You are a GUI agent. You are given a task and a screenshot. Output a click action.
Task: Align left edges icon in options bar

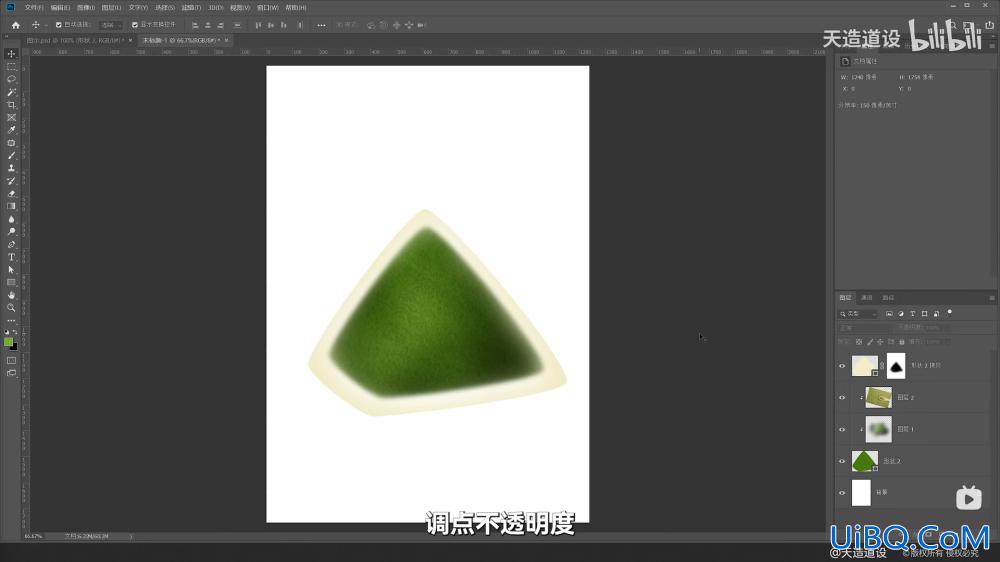tap(195, 25)
